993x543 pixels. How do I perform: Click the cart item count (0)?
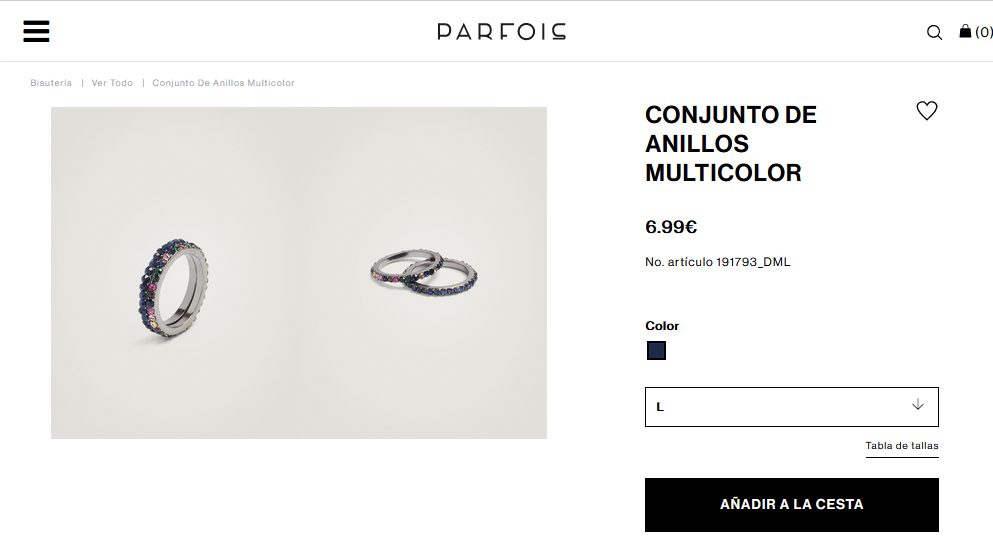[984, 32]
